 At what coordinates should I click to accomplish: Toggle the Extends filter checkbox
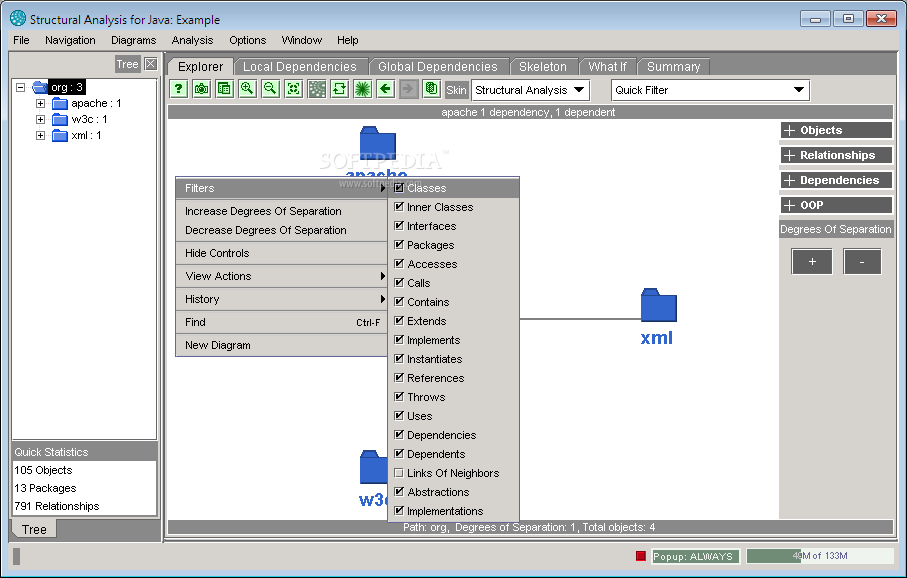pyautogui.click(x=399, y=321)
